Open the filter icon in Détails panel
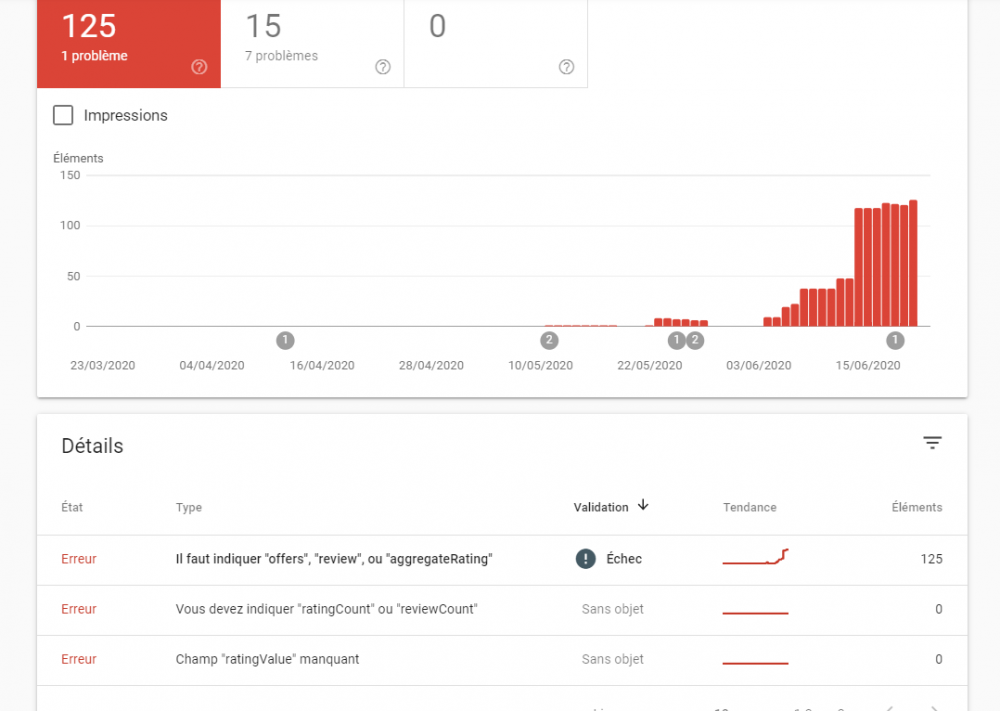This screenshot has width=1000, height=711. click(932, 443)
